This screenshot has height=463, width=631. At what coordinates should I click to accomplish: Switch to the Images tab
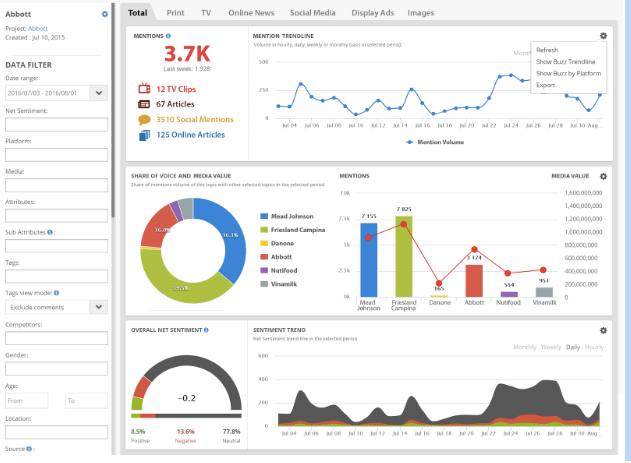421,13
